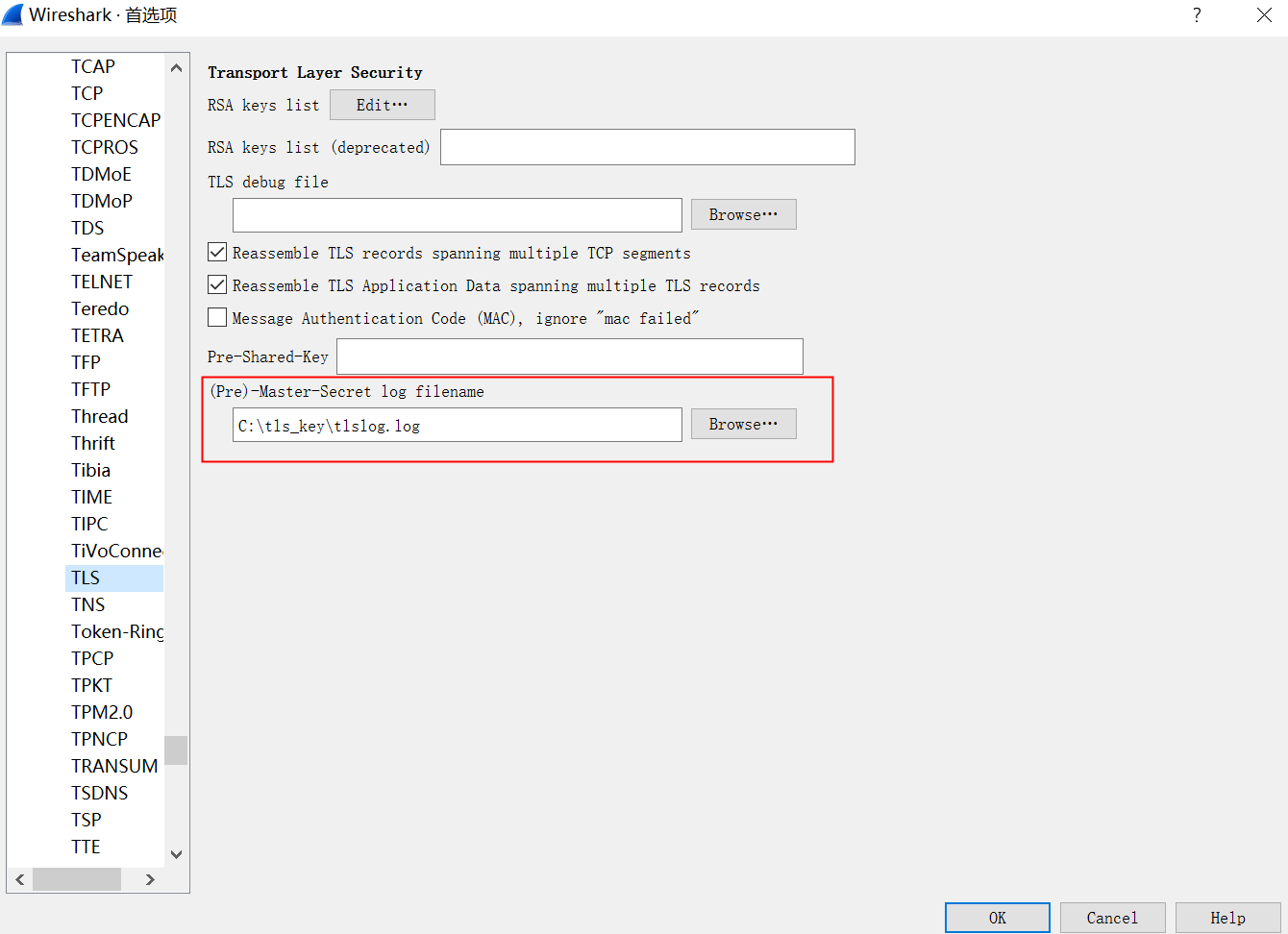Click the horizontal scroll right arrow
The image size is (1288, 934).
click(x=150, y=879)
